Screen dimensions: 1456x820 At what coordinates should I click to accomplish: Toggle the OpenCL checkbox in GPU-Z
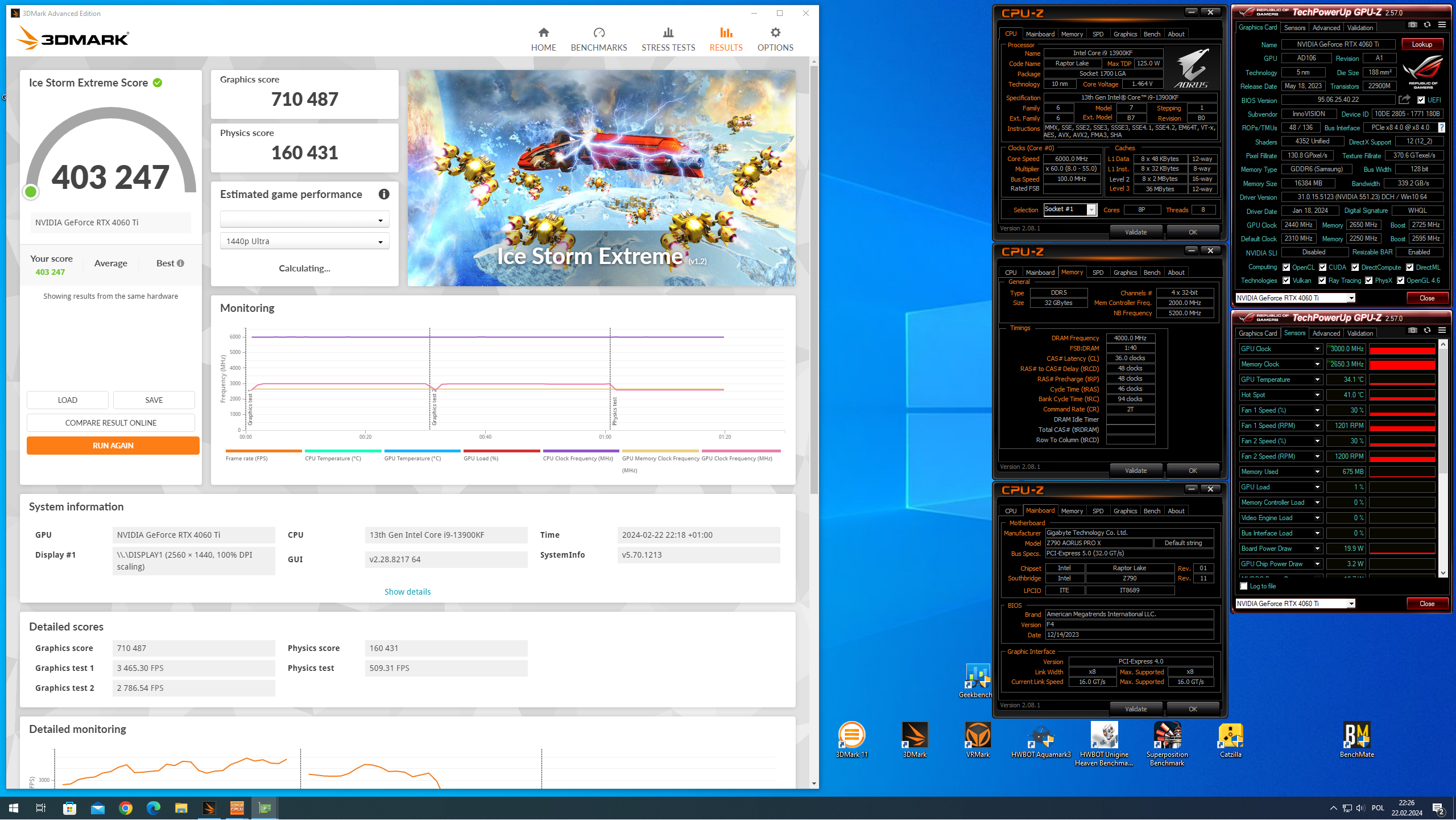(1287, 267)
